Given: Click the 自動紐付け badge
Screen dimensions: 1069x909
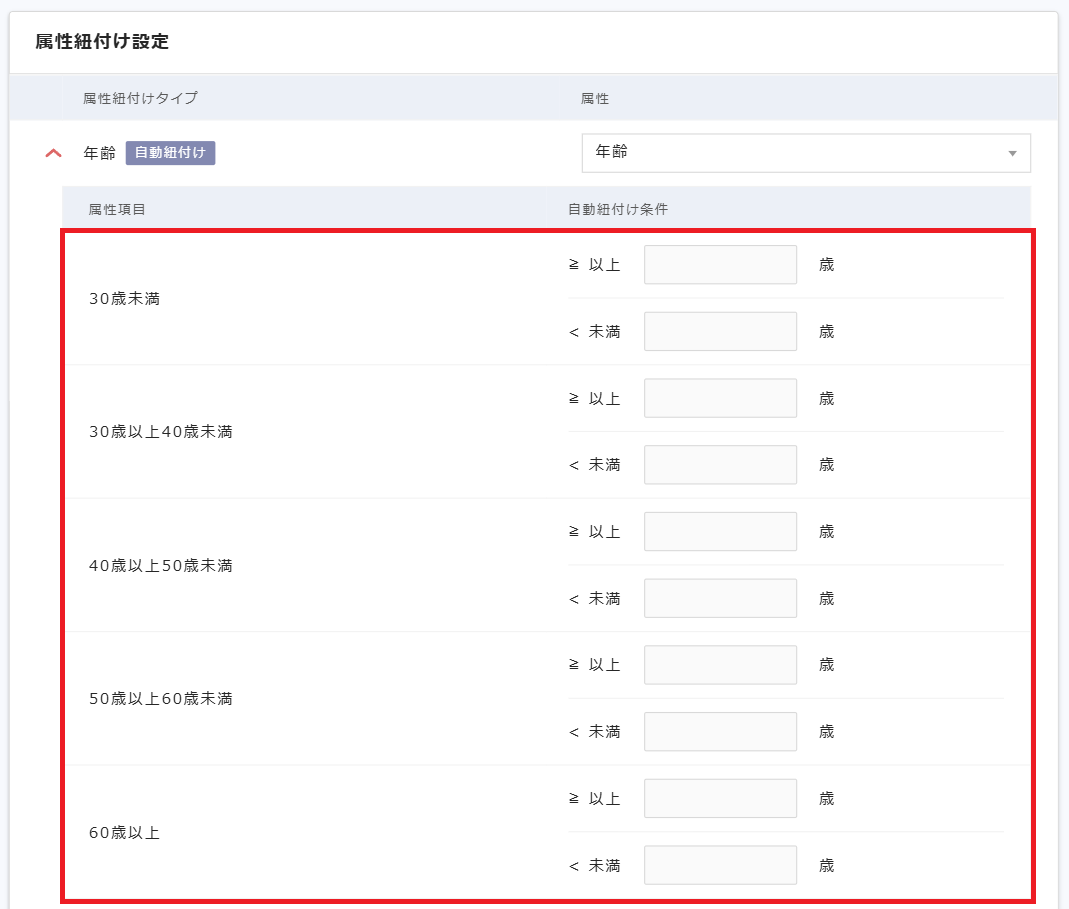Looking at the screenshot, I should pos(170,153).
